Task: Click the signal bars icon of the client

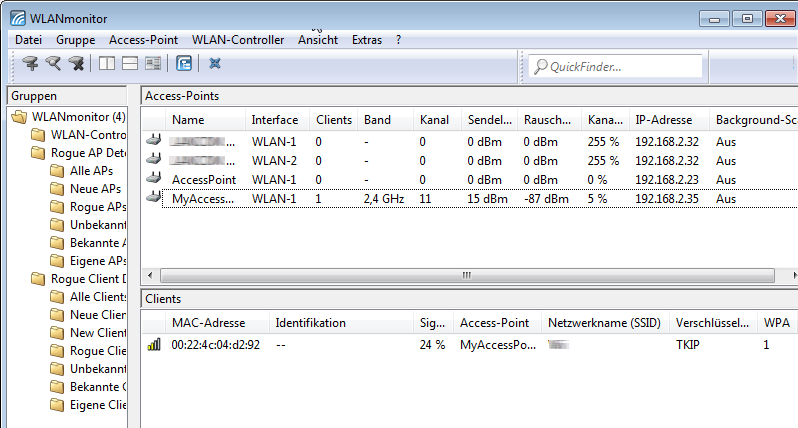Action: pos(153,344)
